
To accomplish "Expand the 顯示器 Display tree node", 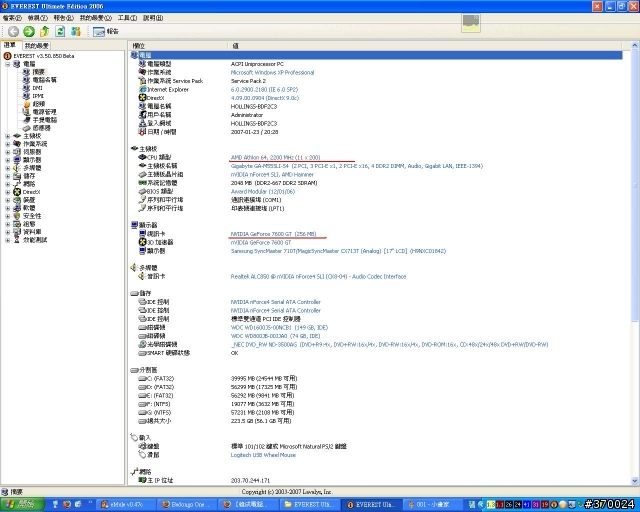I will click(7, 160).
